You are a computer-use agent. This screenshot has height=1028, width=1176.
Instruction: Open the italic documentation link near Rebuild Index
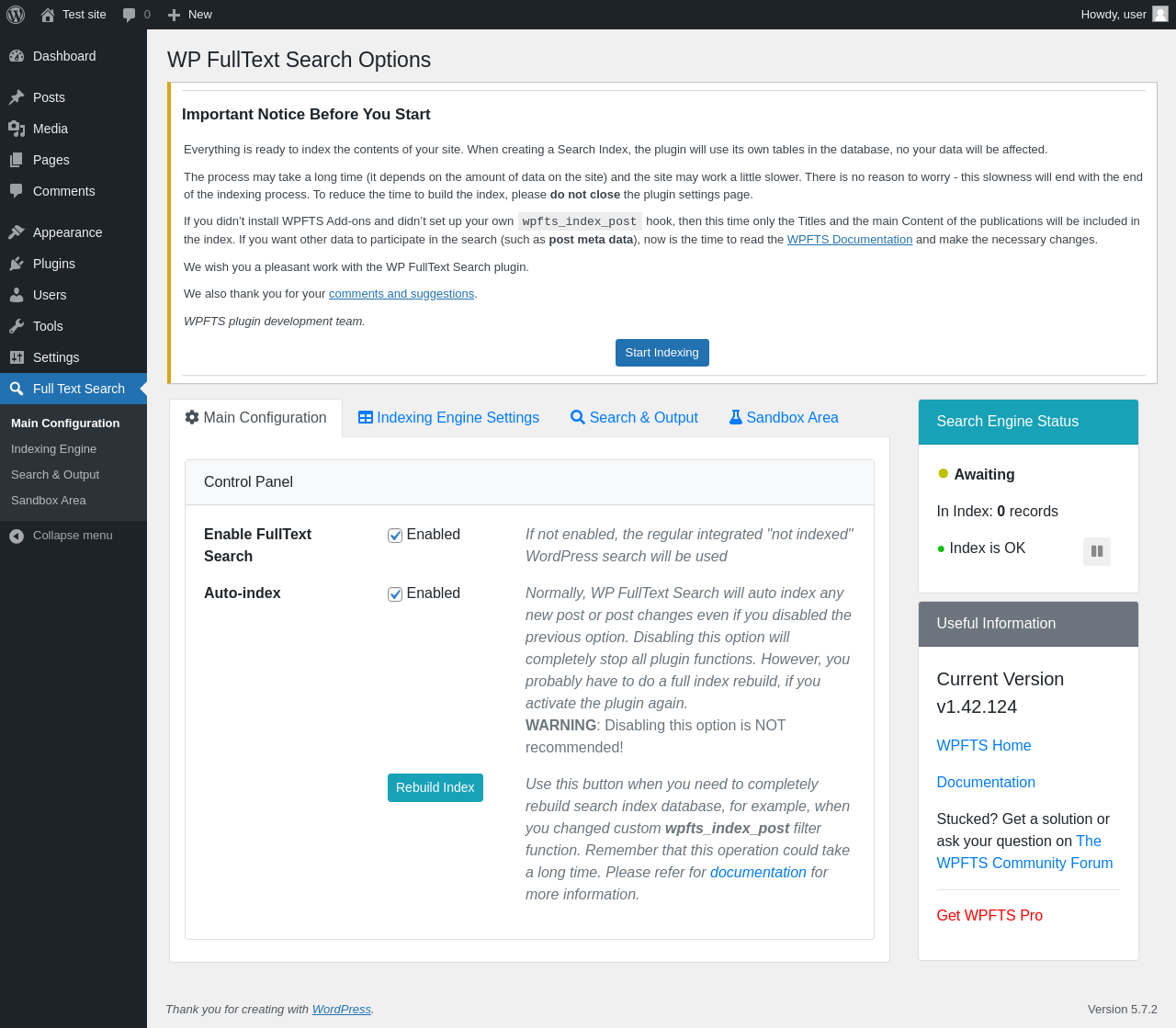pyautogui.click(x=758, y=873)
